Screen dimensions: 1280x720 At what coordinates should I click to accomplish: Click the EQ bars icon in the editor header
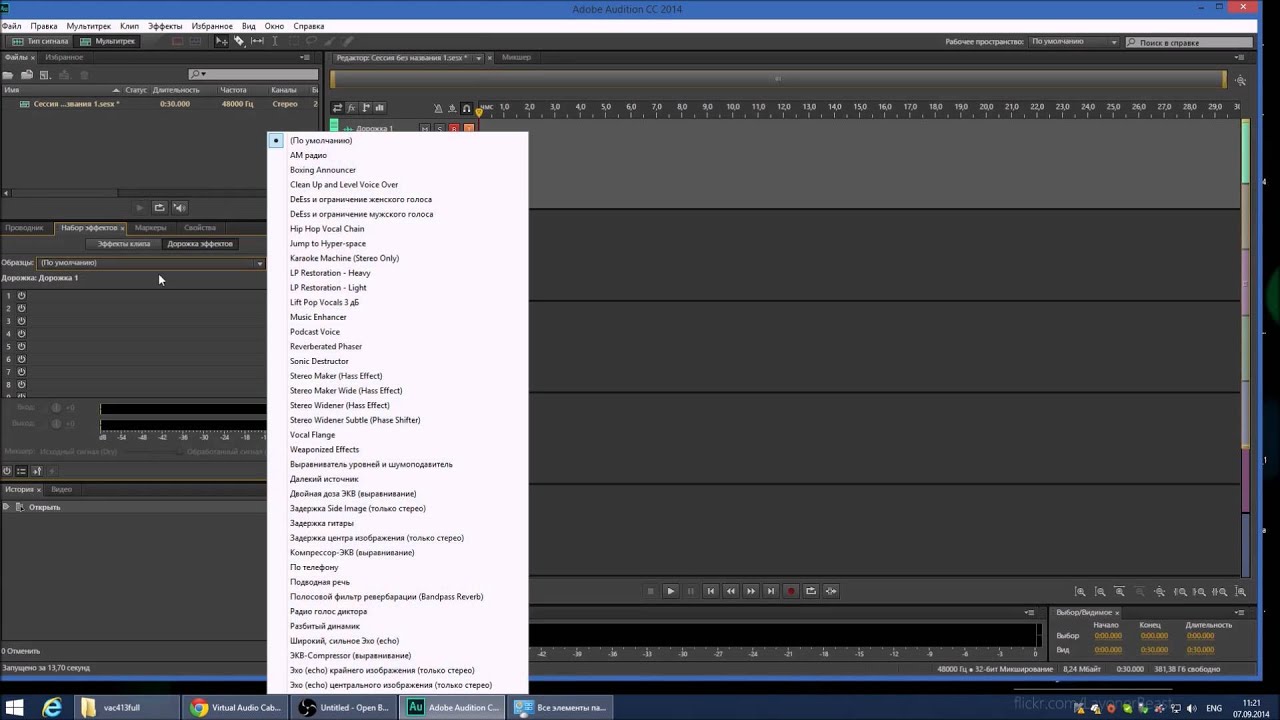(380, 108)
